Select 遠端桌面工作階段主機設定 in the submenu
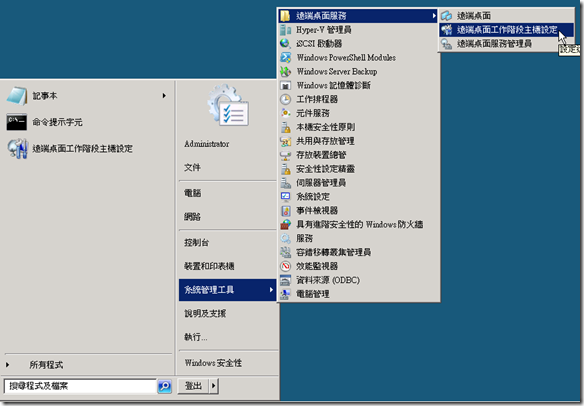The image size is (584, 406). pos(506,30)
